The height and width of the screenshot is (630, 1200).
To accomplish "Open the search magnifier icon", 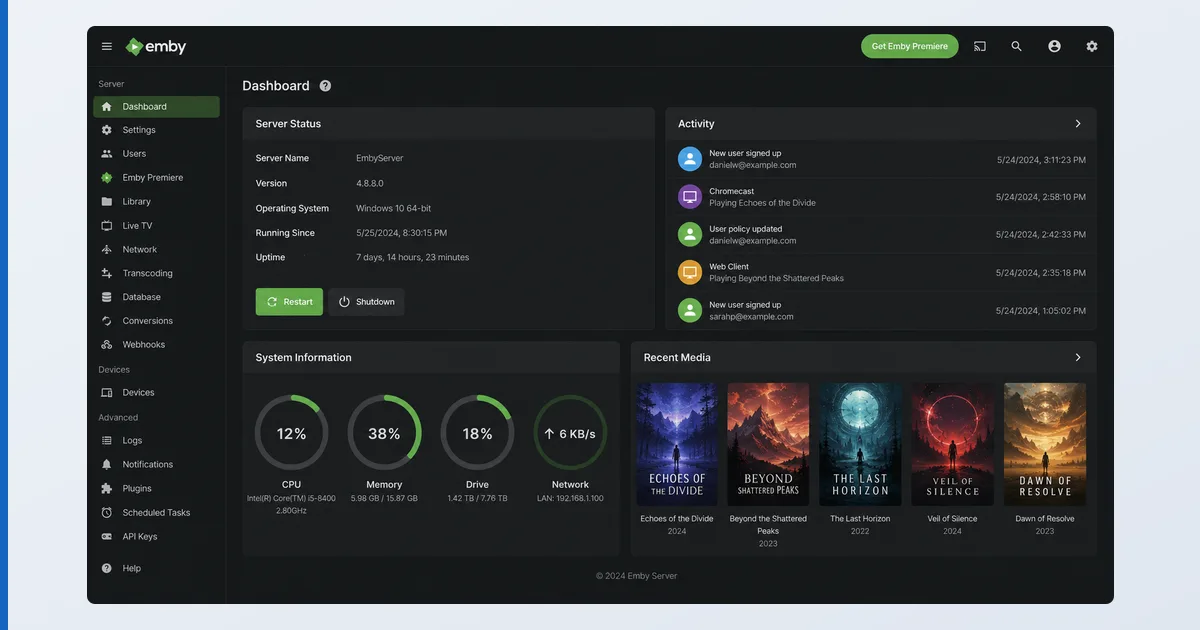I will [1016, 46].
